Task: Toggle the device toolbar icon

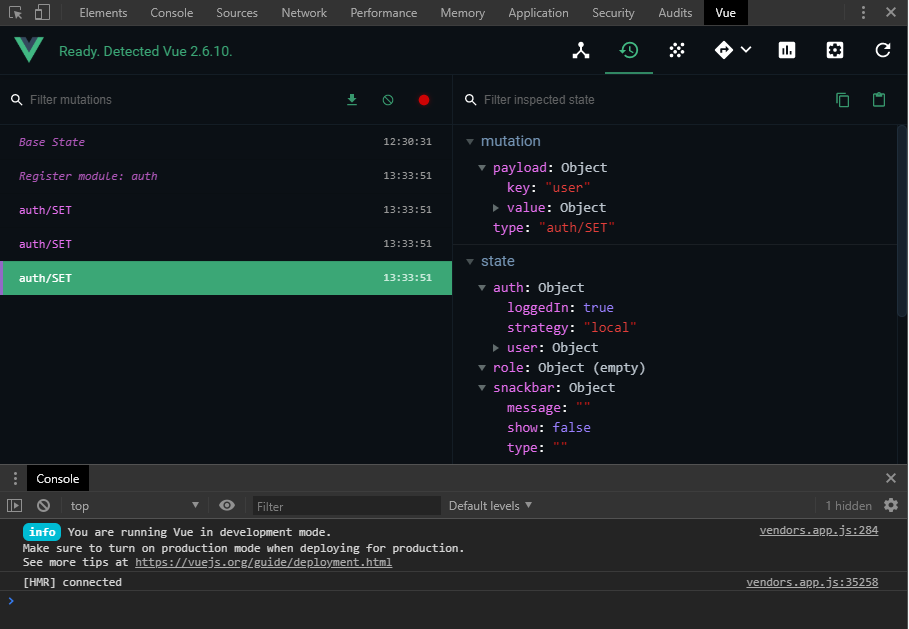Action: (42, 12)
